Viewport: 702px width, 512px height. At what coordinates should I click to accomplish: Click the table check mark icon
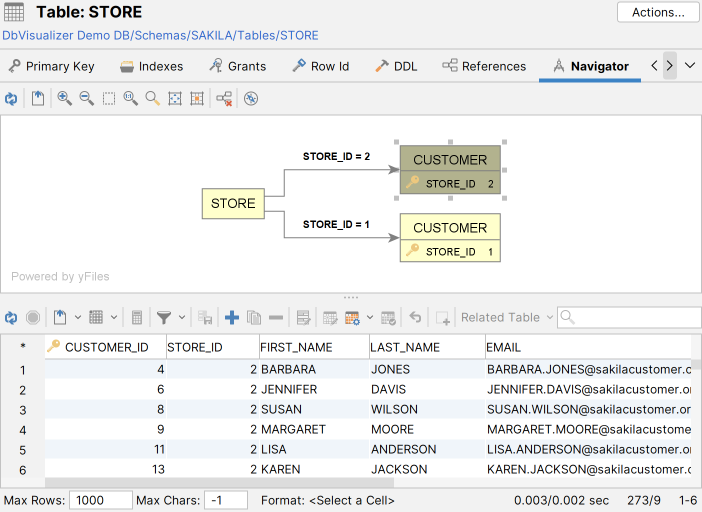388,318
